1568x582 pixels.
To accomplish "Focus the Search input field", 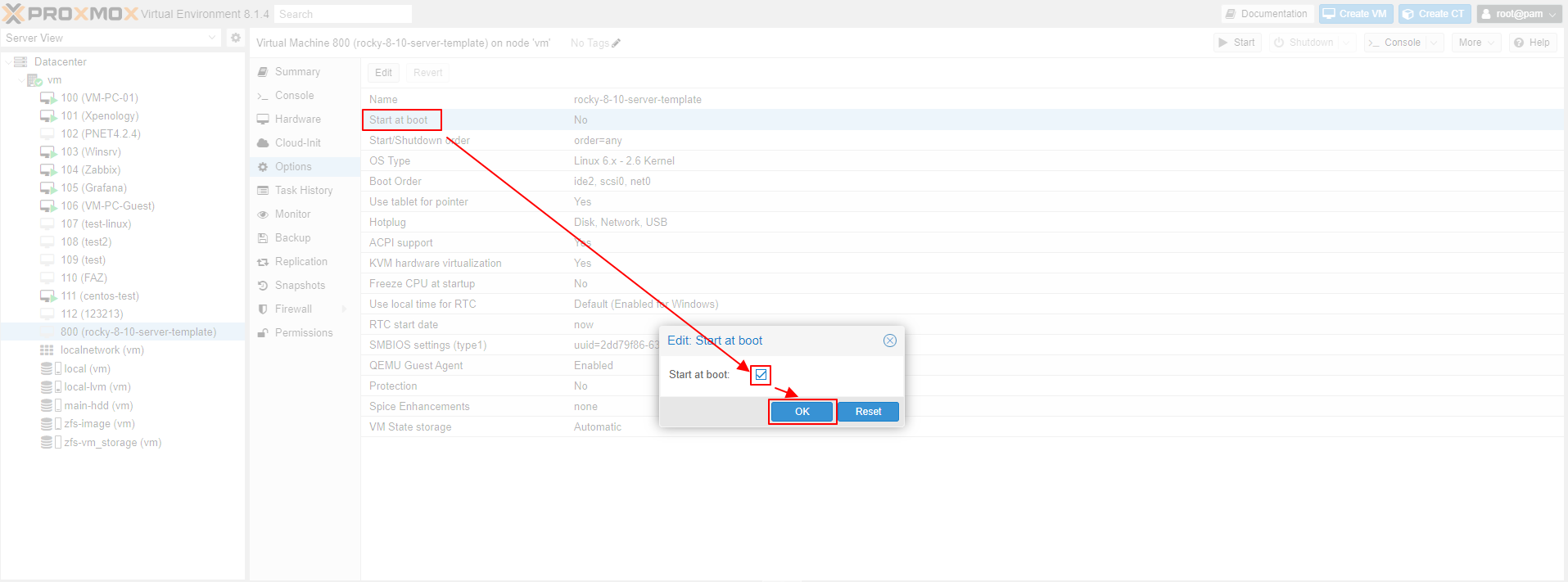I will 342,14.
